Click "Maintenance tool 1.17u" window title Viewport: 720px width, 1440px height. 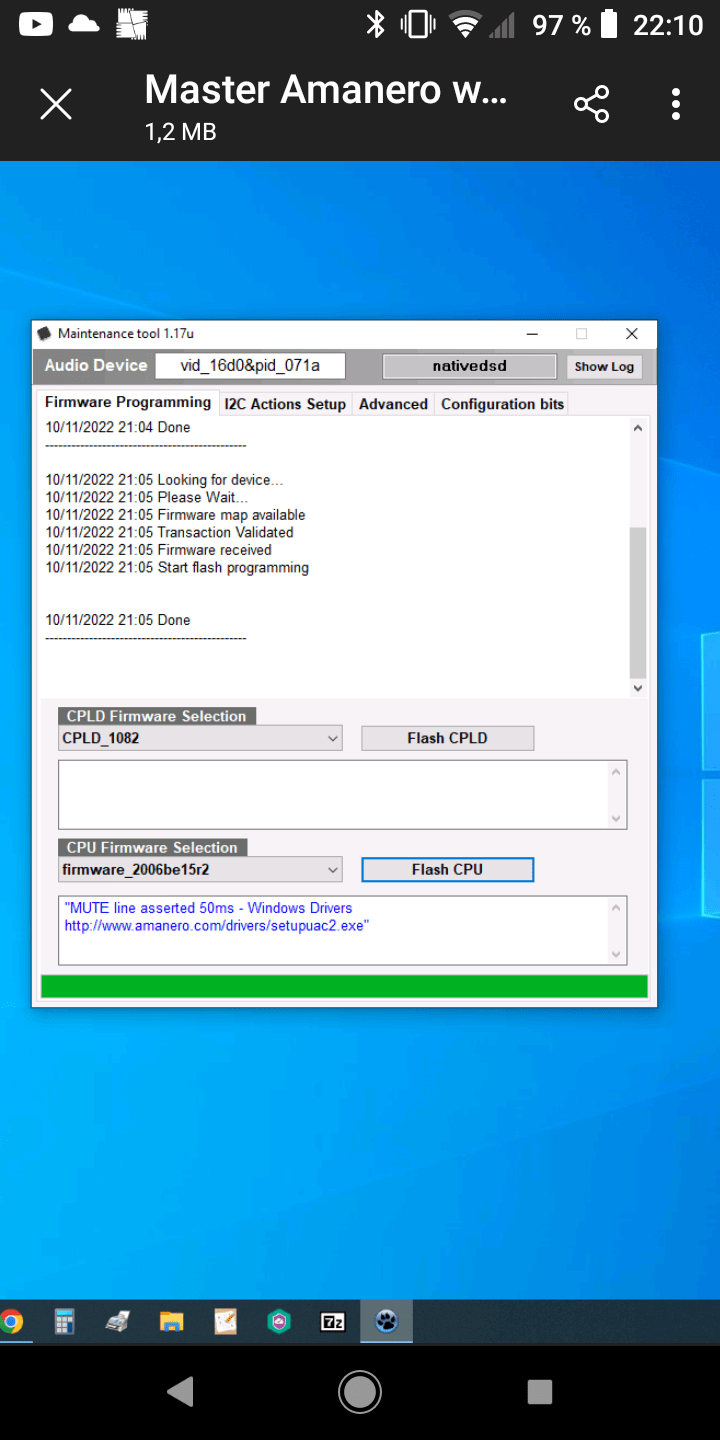point(126,333)
